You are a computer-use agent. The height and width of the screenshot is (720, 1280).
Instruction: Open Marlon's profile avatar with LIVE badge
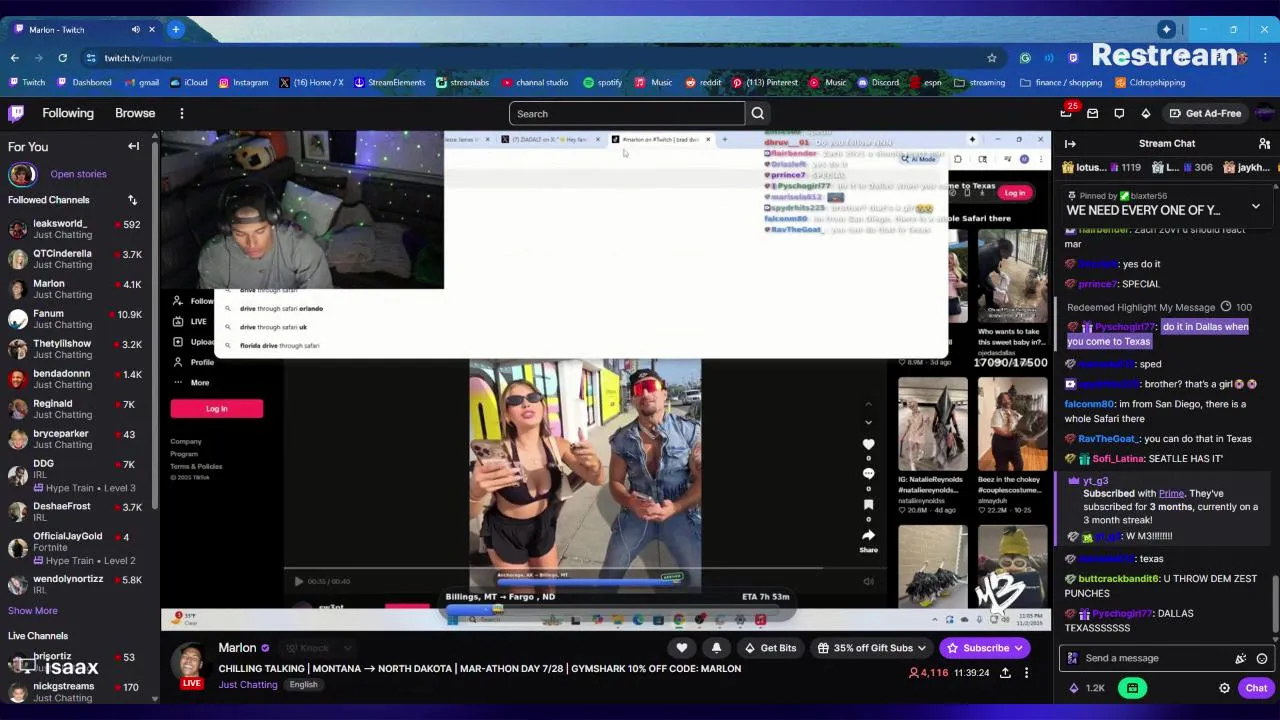coord(192,665)
